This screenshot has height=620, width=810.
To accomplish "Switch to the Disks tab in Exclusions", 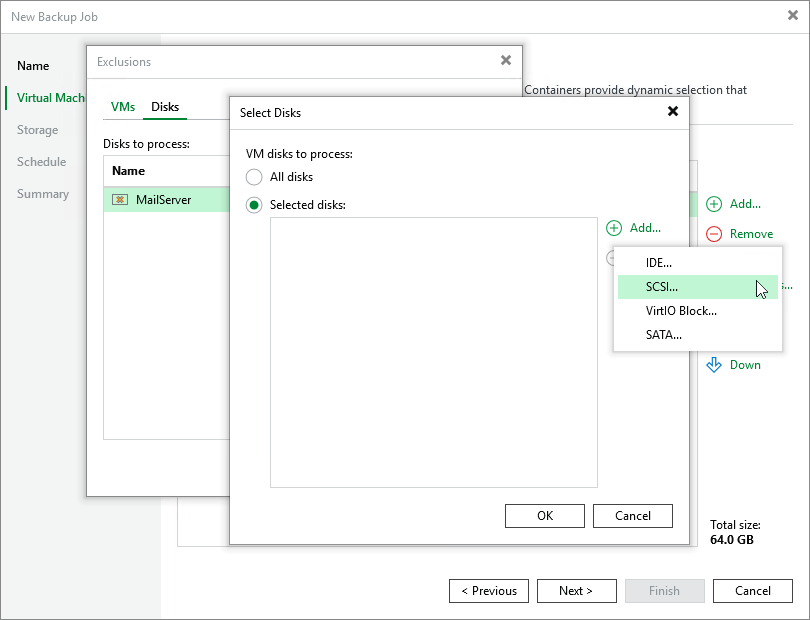I will click(x=165, y=107).
